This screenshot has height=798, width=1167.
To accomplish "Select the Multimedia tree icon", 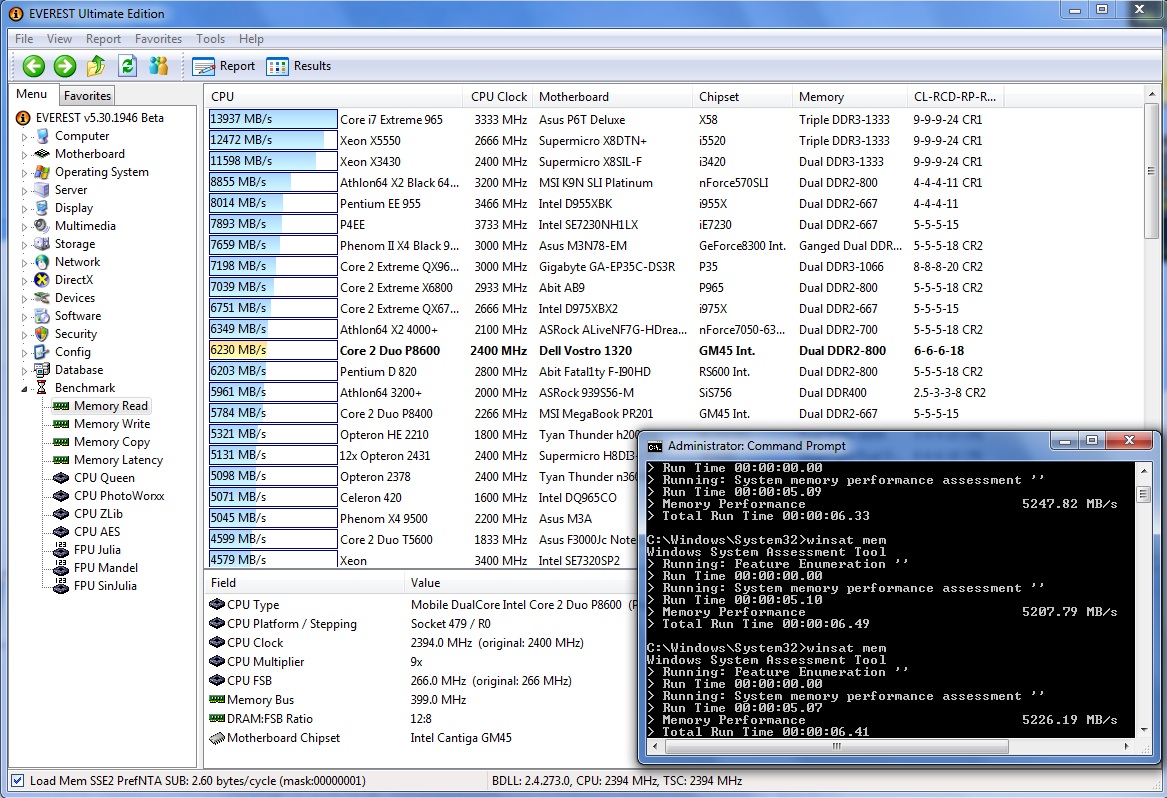I will (x=42, y=226).
